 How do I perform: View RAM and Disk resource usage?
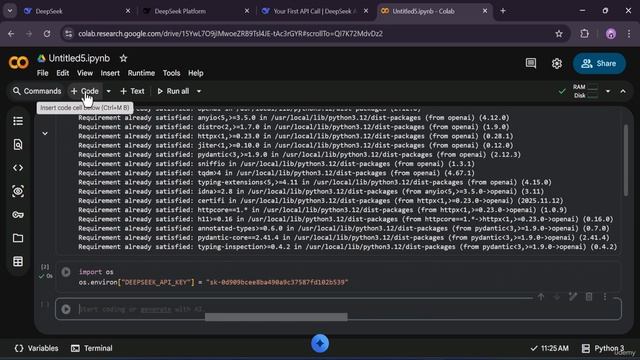585,91
